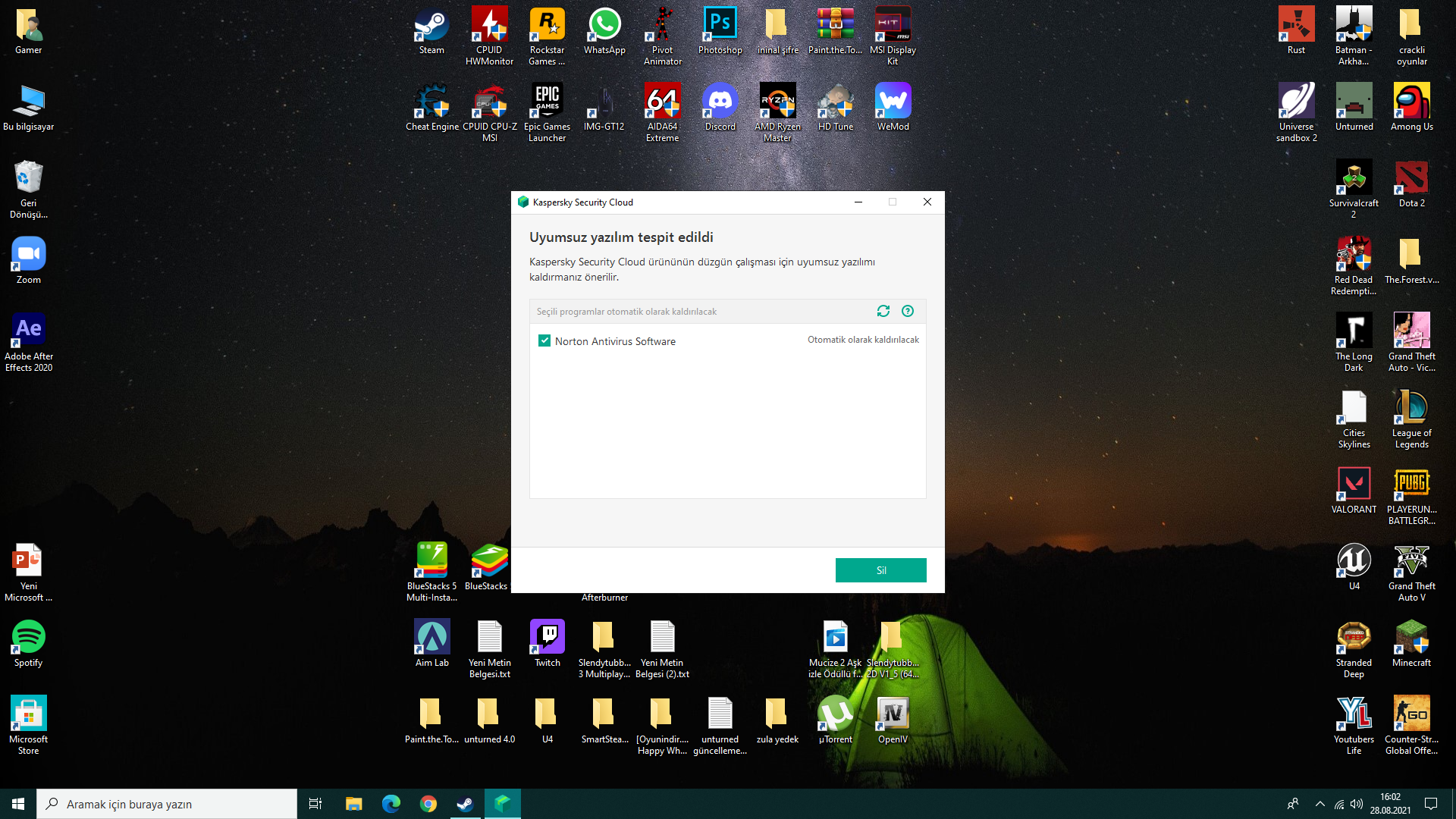Click the taskbar search input field
The image size is (1456, 819).
coord(167,803)
